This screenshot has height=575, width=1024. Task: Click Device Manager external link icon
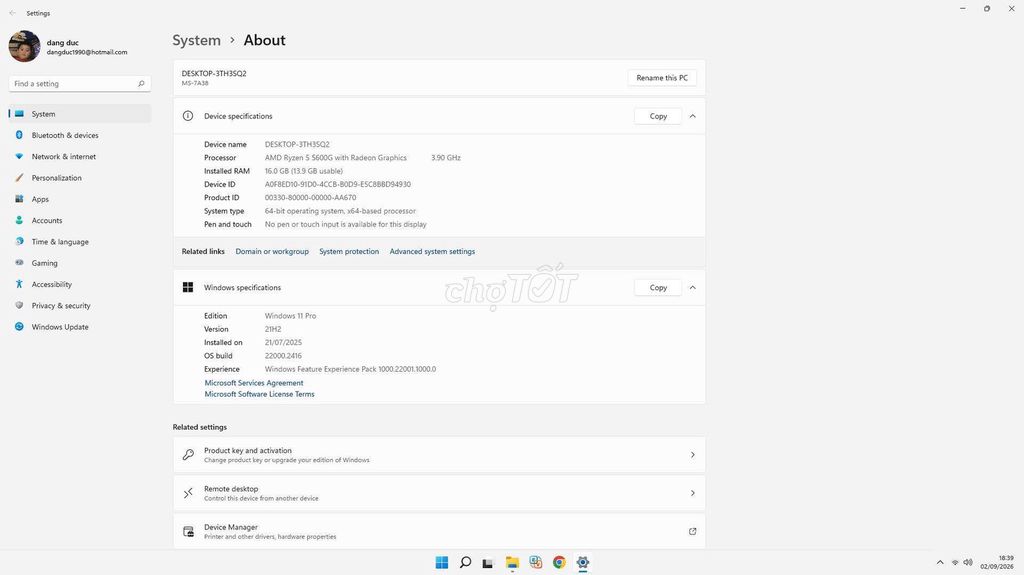pyautogui.click(x=692, y=531)
